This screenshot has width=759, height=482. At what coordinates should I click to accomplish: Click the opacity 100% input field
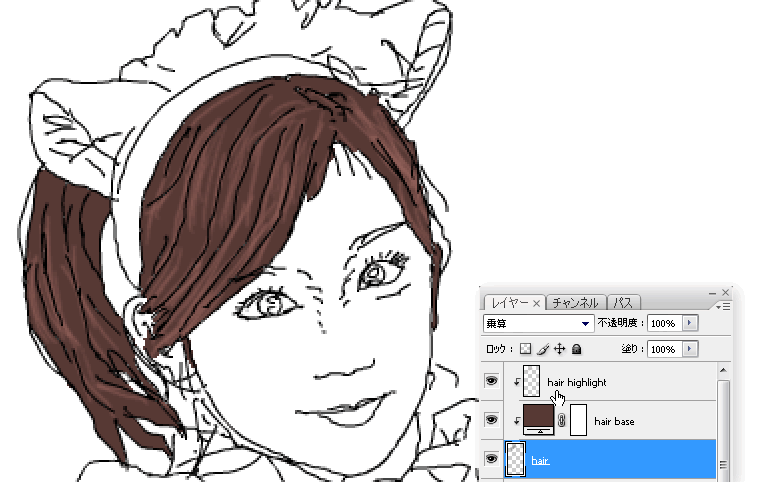point(665,323)
